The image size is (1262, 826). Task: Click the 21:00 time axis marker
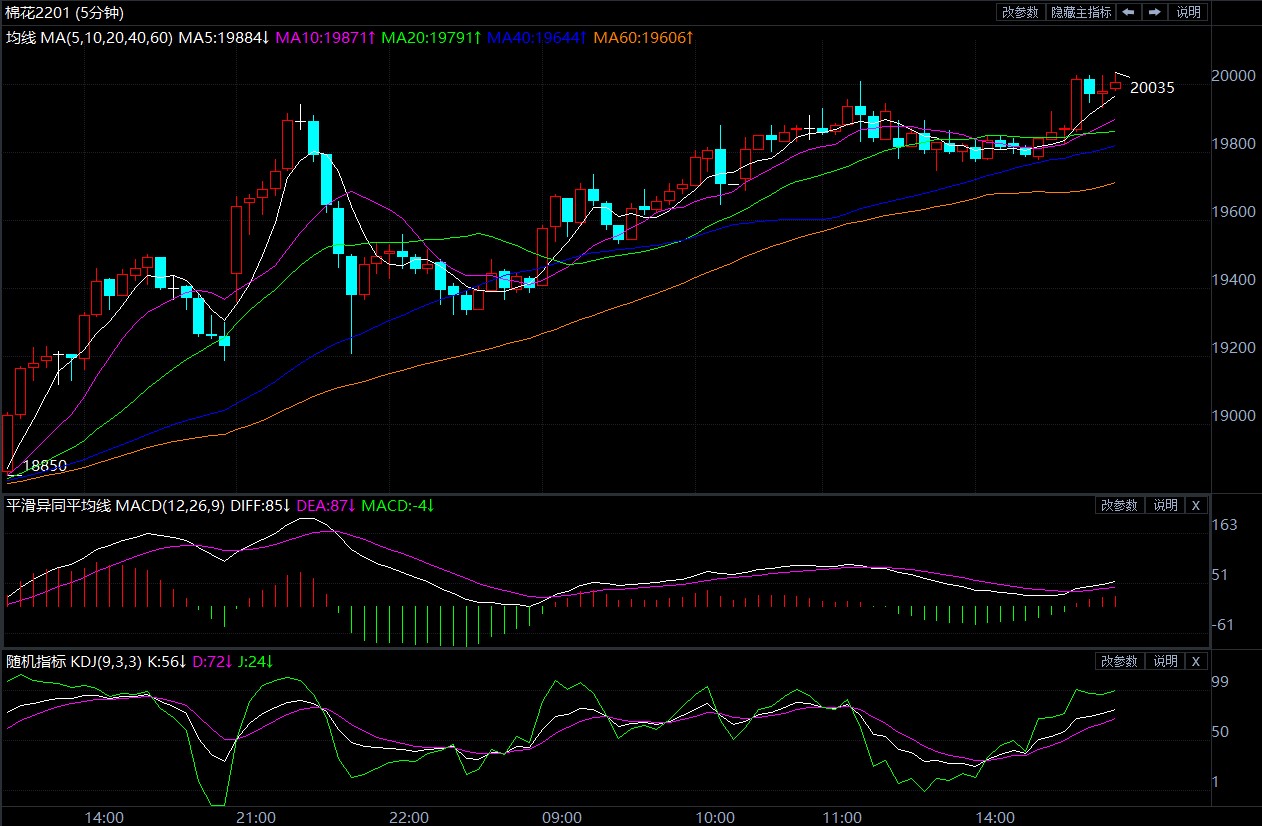pos(256,817)
